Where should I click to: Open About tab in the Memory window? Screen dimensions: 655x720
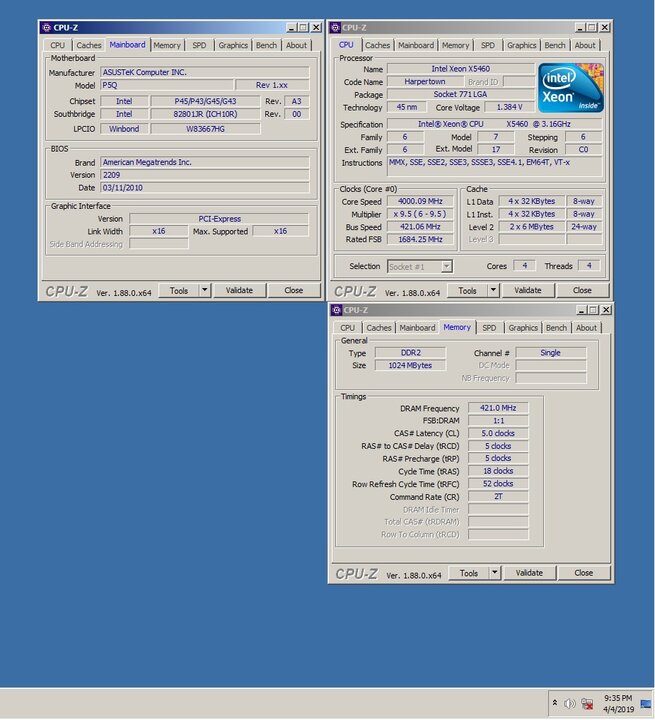click(586, 328)
